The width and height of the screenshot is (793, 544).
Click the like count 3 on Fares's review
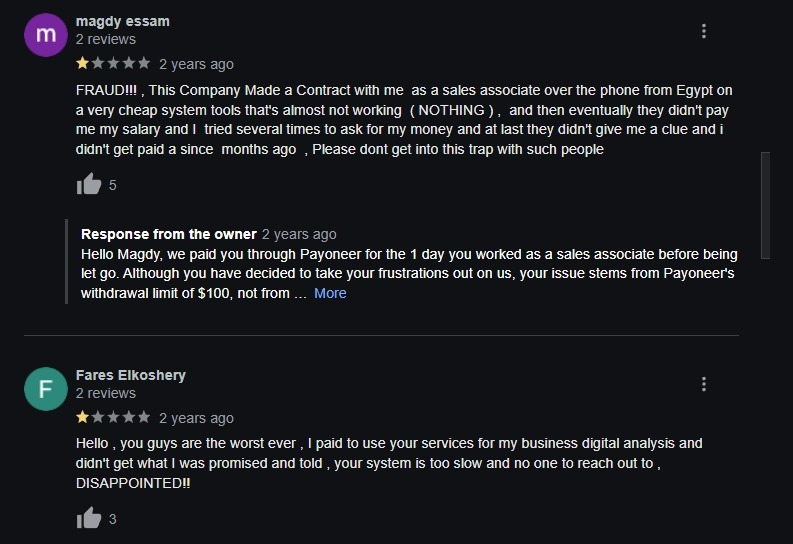click(x=113, y=519)
